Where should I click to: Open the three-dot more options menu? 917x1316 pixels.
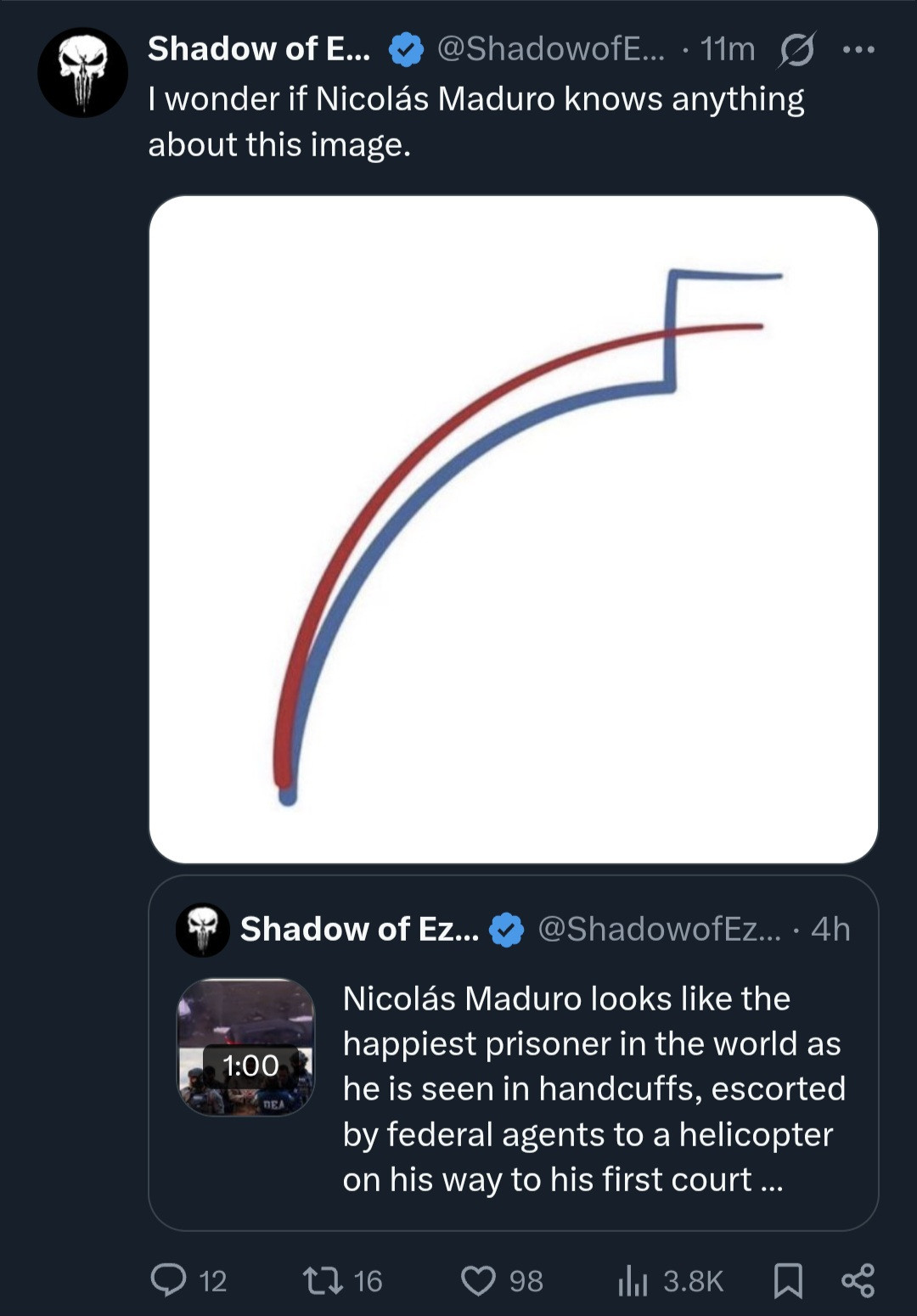[858, 50]
